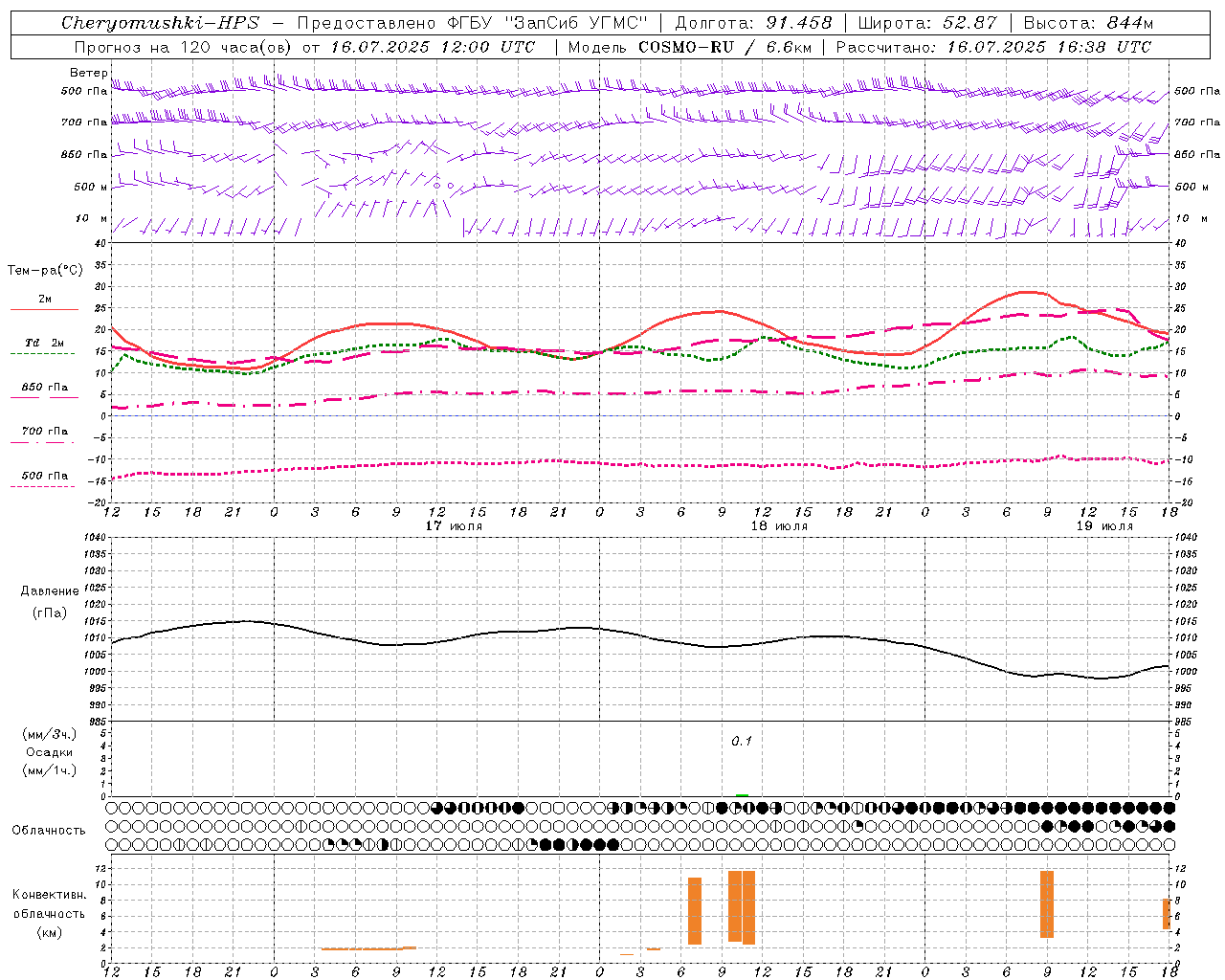This screenshot has width=1225, height=980.
Task: Click the long thin orange bar on 17 июля morning
Action: point(368,948)
